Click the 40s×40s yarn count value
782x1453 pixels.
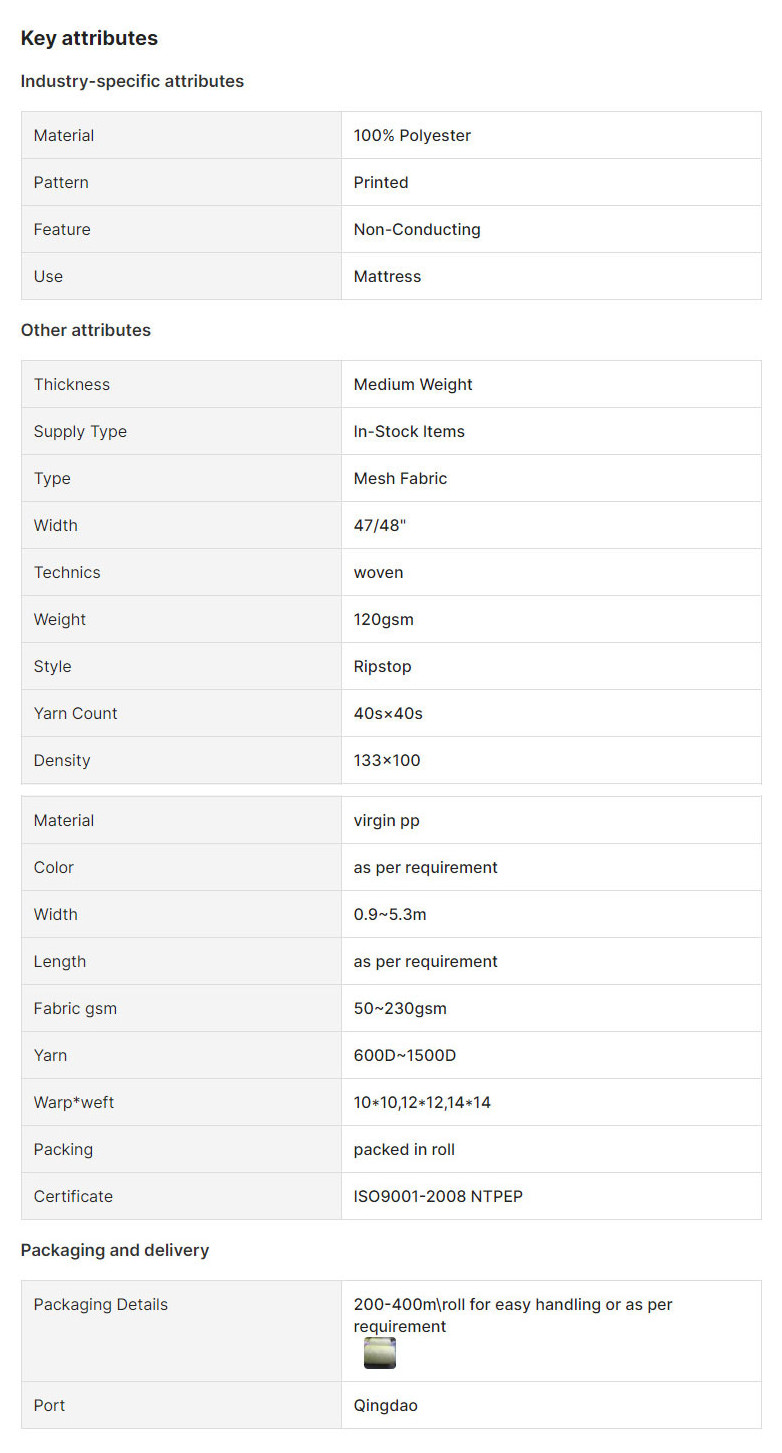[x=388, y=713]
